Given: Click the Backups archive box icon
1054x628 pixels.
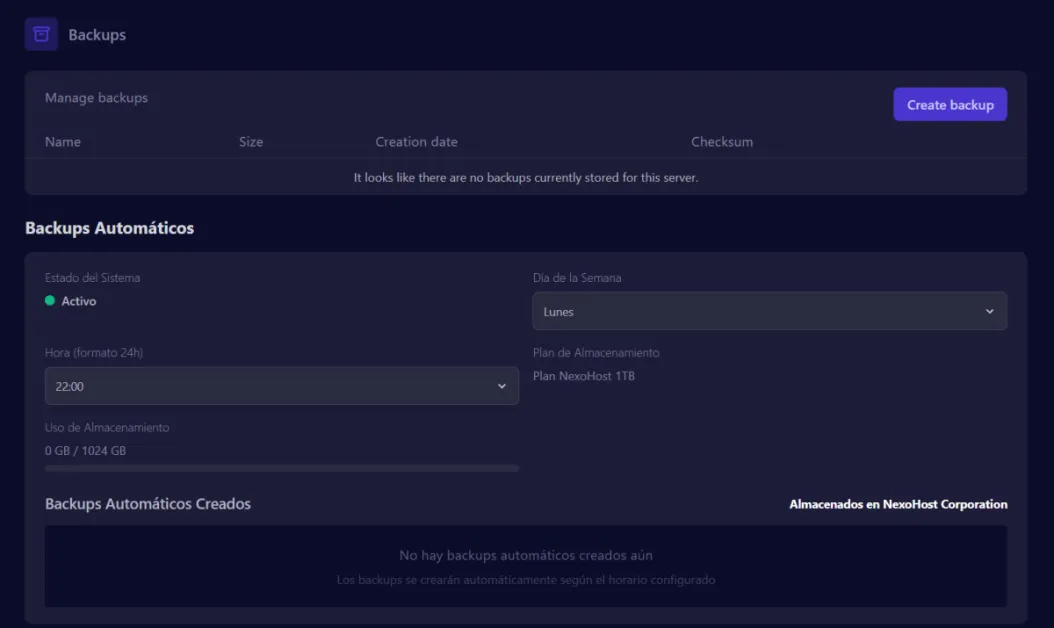Looking at the screenshot, I should (x=41, y=34).
